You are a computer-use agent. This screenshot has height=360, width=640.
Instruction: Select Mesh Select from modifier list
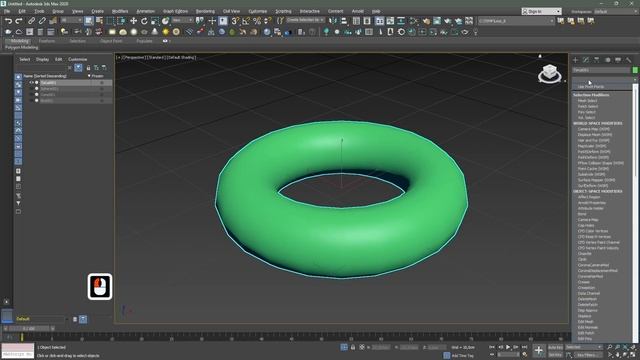coord(587,101)
